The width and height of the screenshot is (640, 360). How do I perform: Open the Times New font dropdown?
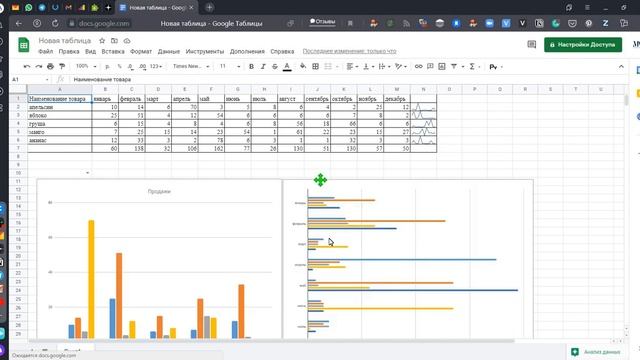(191, 67)
